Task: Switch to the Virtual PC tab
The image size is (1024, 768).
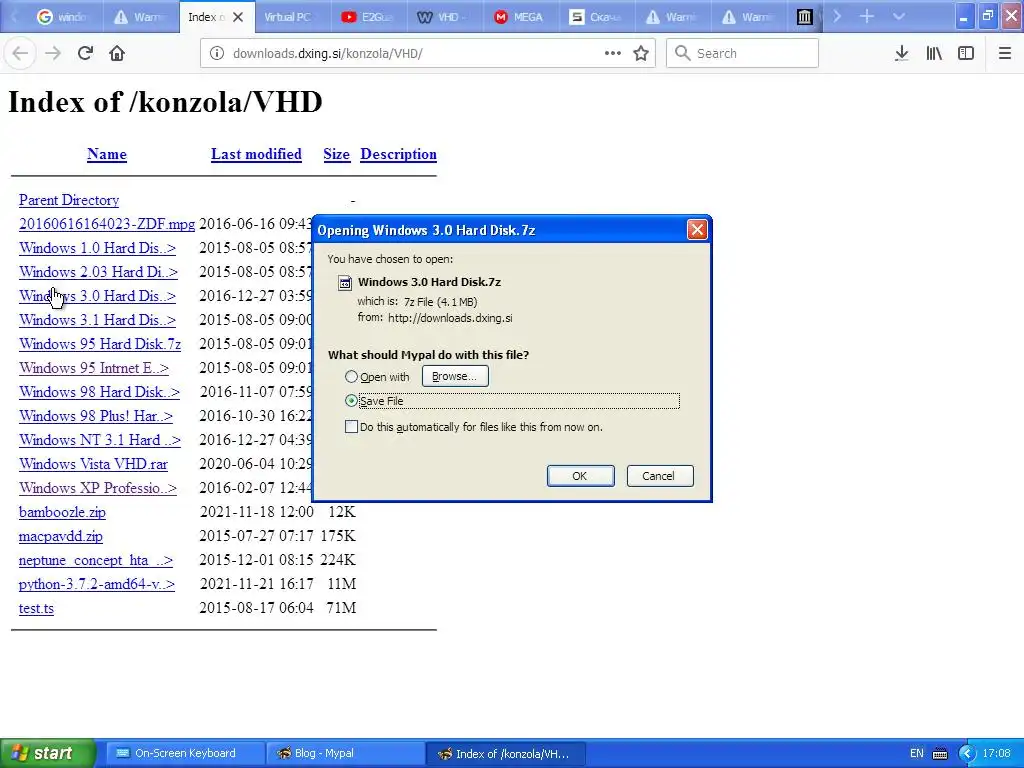Action: click(x=293, y=17)
